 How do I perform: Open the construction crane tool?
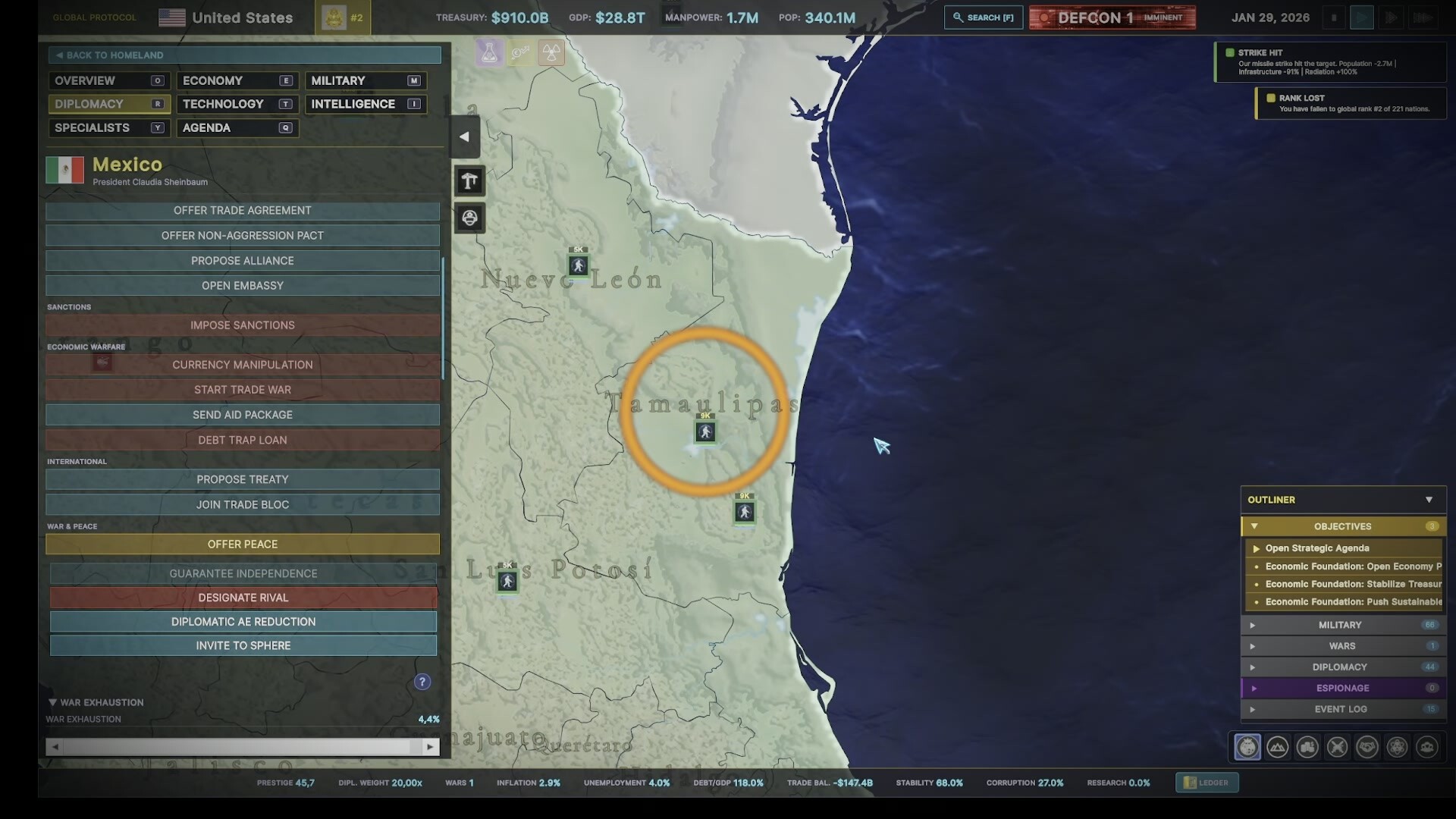[x=469, y=180]
